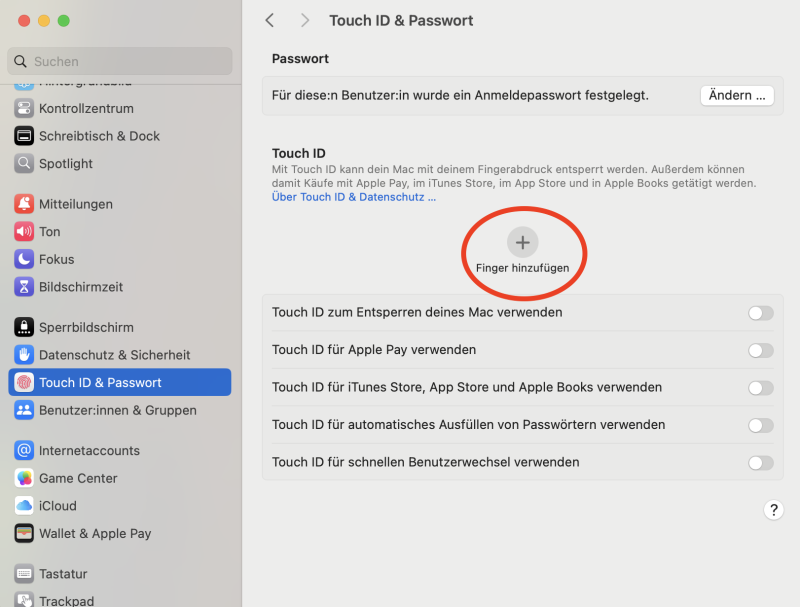
Task: Select the Fokus moon icon
Action: coord(24,259)
